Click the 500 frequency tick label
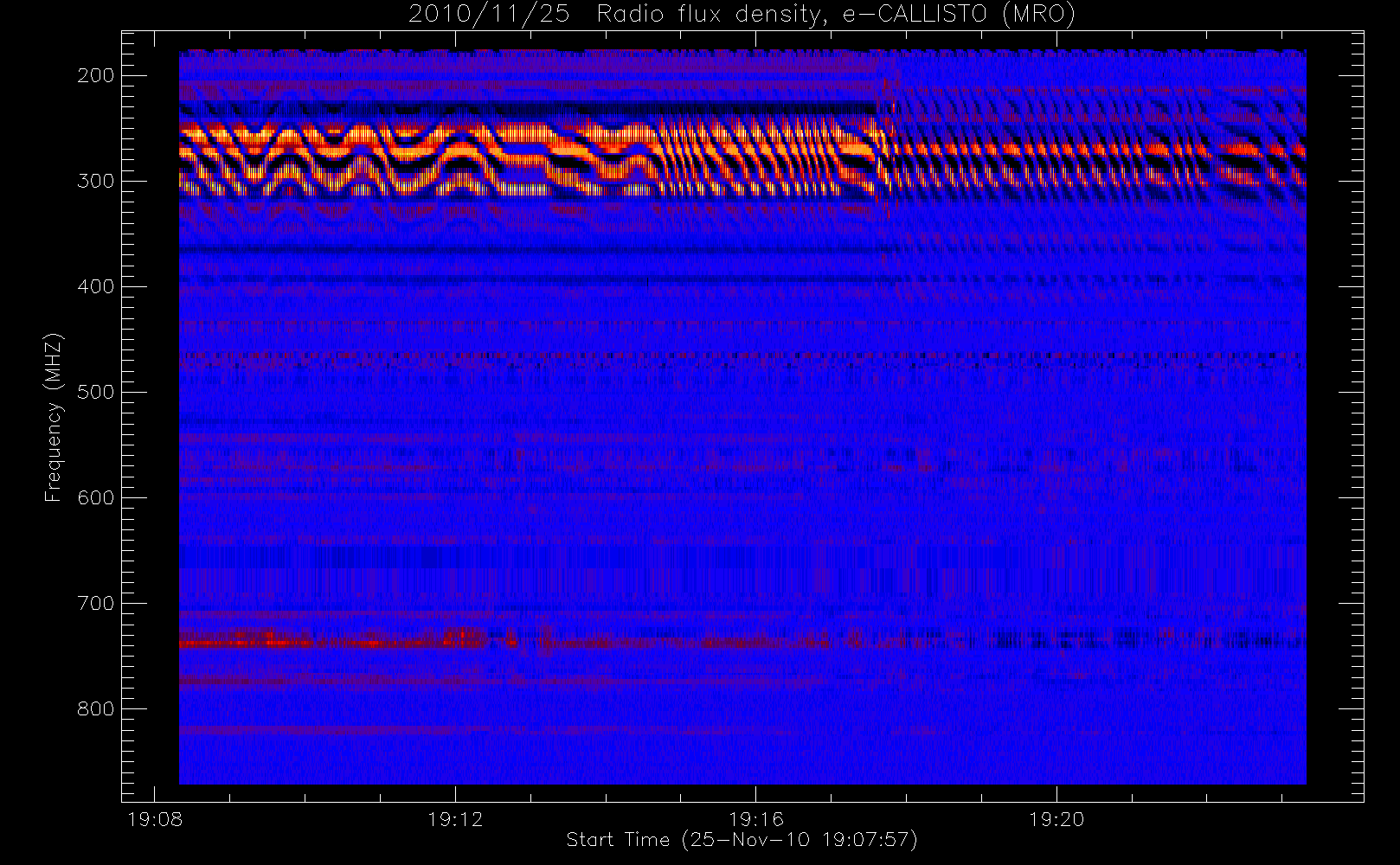Viewport: 1400px width, 865px height. (x=95, y=392)
